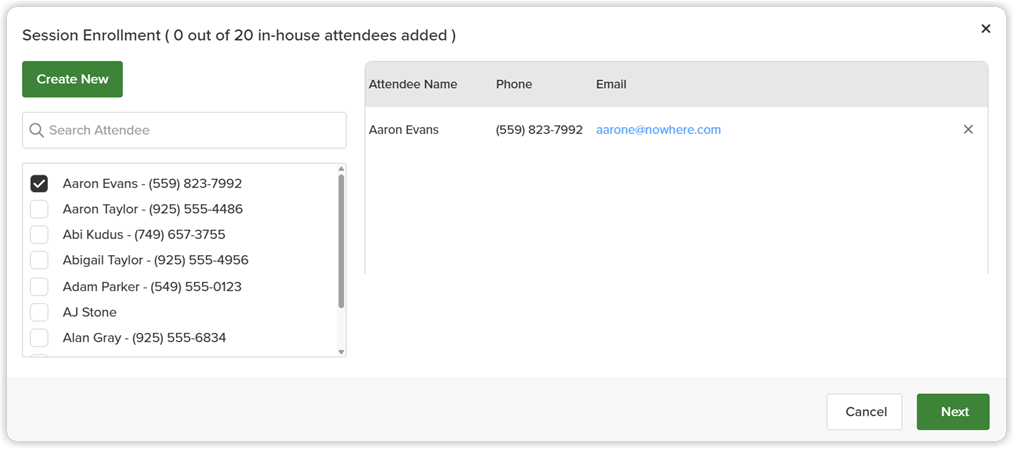Click the Email column header

pos(611,84)
